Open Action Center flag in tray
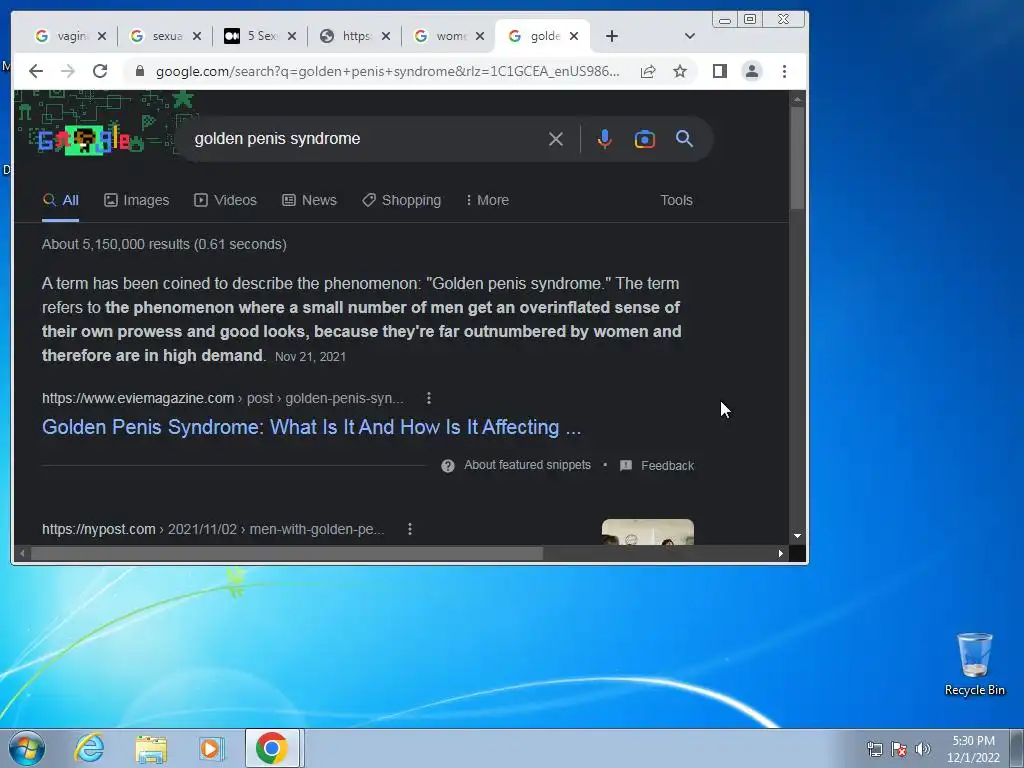This screenshot has width=1024, height=768. (899, 748)
